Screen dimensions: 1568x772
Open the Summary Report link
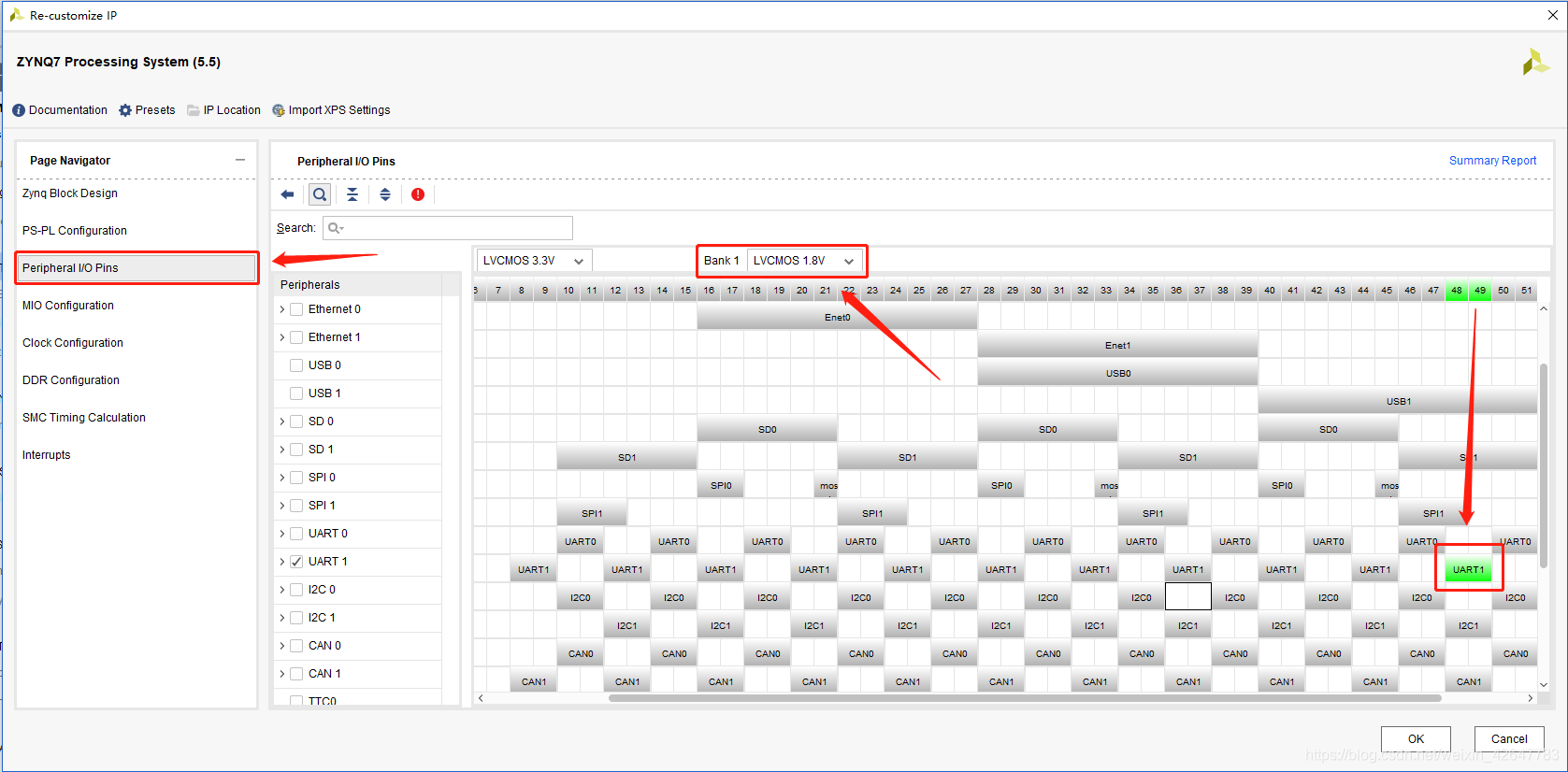pyautogui.click(x=1492, y=161)
